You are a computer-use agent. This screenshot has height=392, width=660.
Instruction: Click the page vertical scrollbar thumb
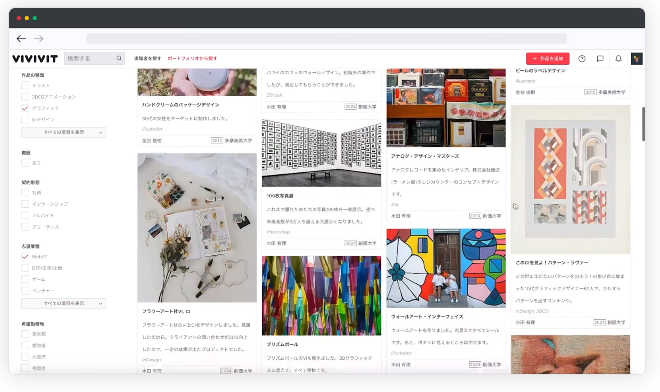643,124
